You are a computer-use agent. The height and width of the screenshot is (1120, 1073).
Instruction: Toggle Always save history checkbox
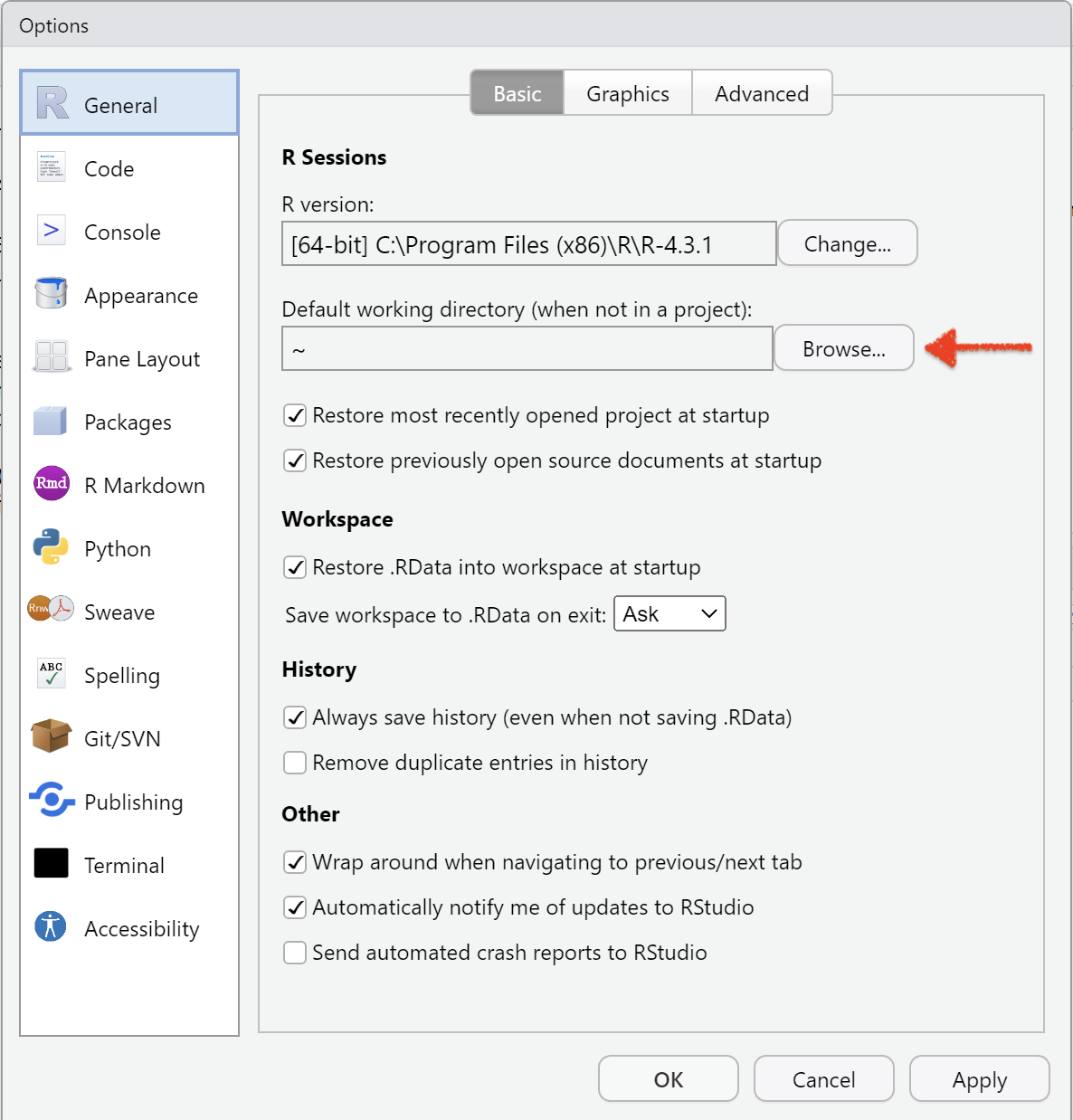coord(295,717)
